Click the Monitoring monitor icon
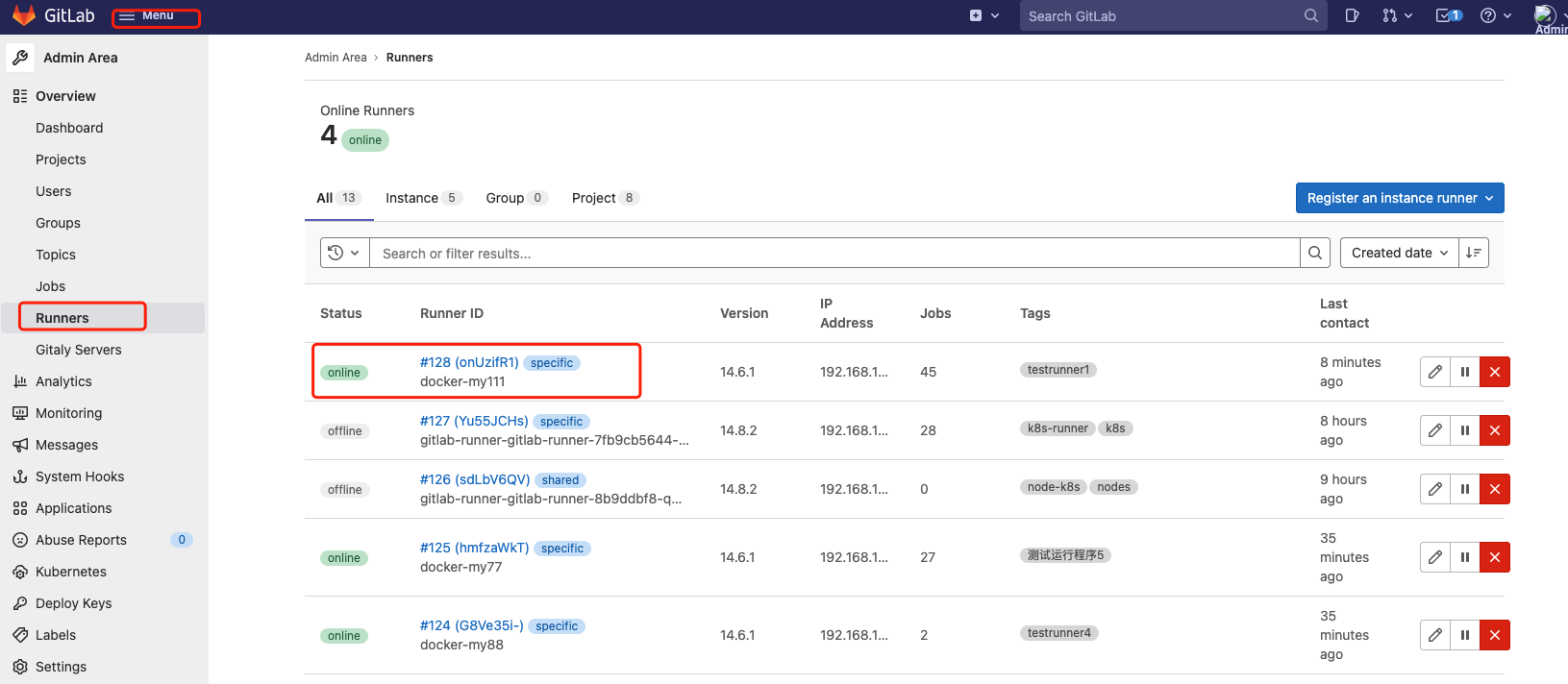1568x684 pixels. click(20, 413)
